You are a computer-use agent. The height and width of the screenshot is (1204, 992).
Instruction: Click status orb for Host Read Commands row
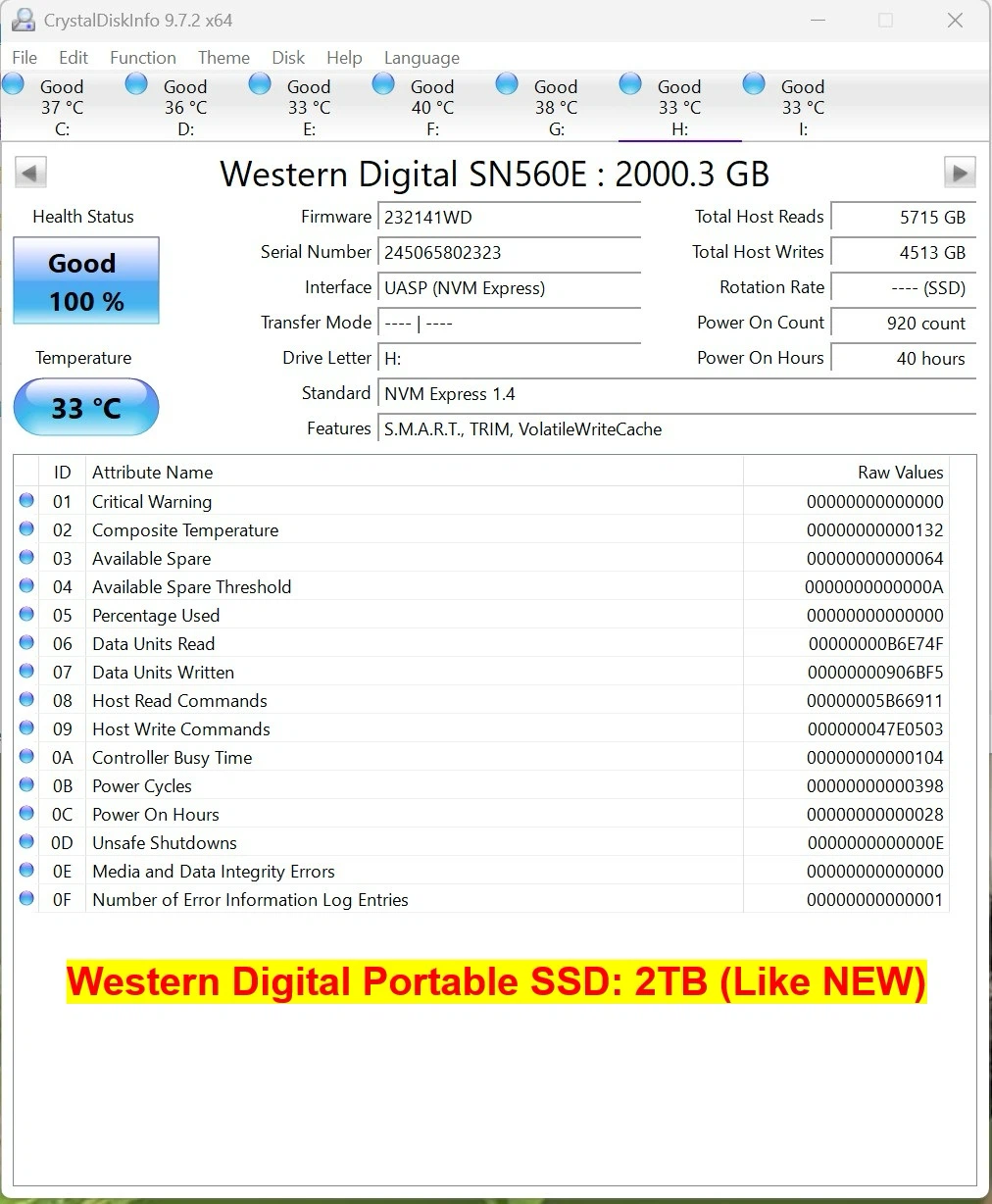point(26,699)
